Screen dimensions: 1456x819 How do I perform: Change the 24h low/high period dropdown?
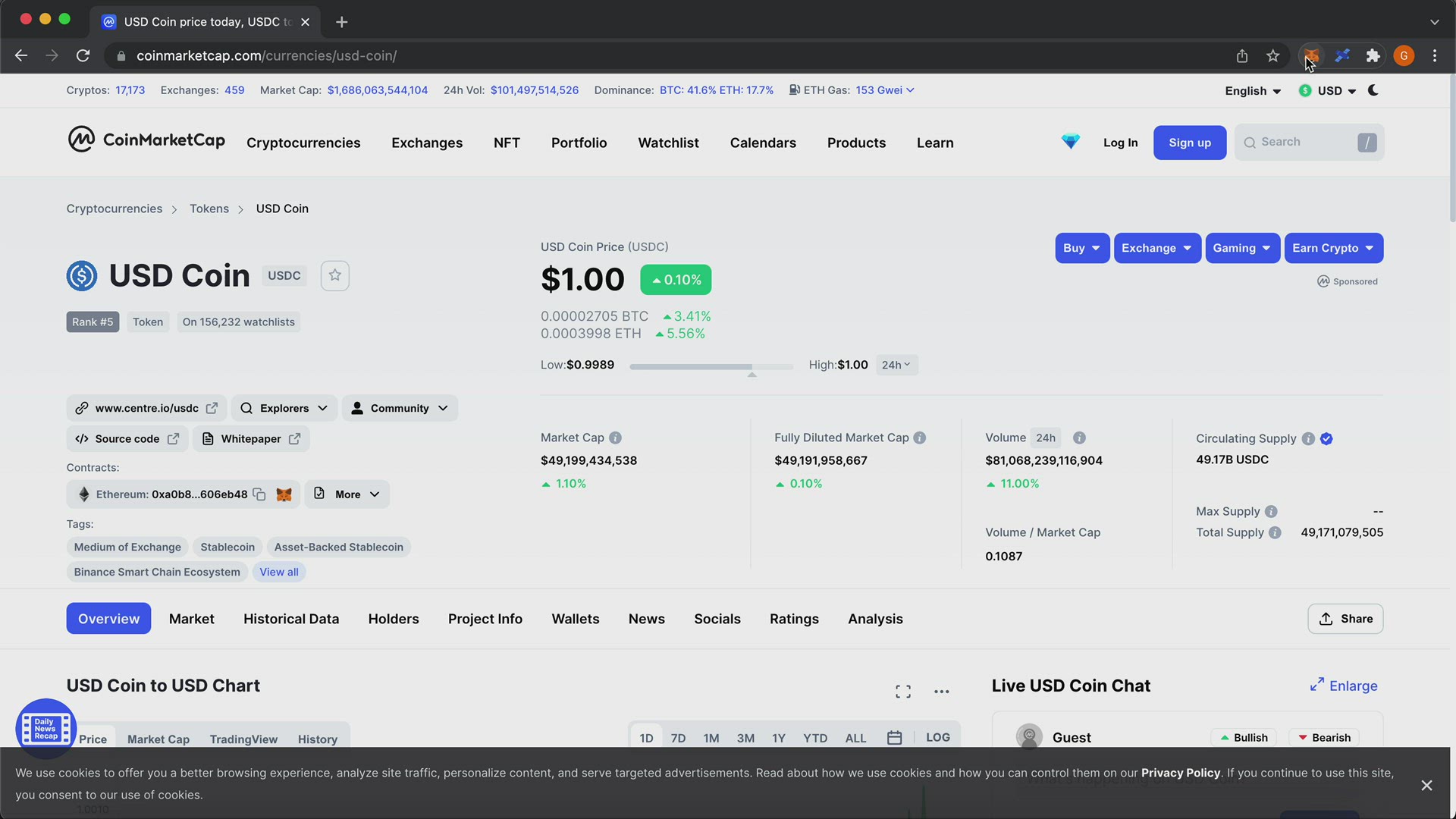point(896,365)
